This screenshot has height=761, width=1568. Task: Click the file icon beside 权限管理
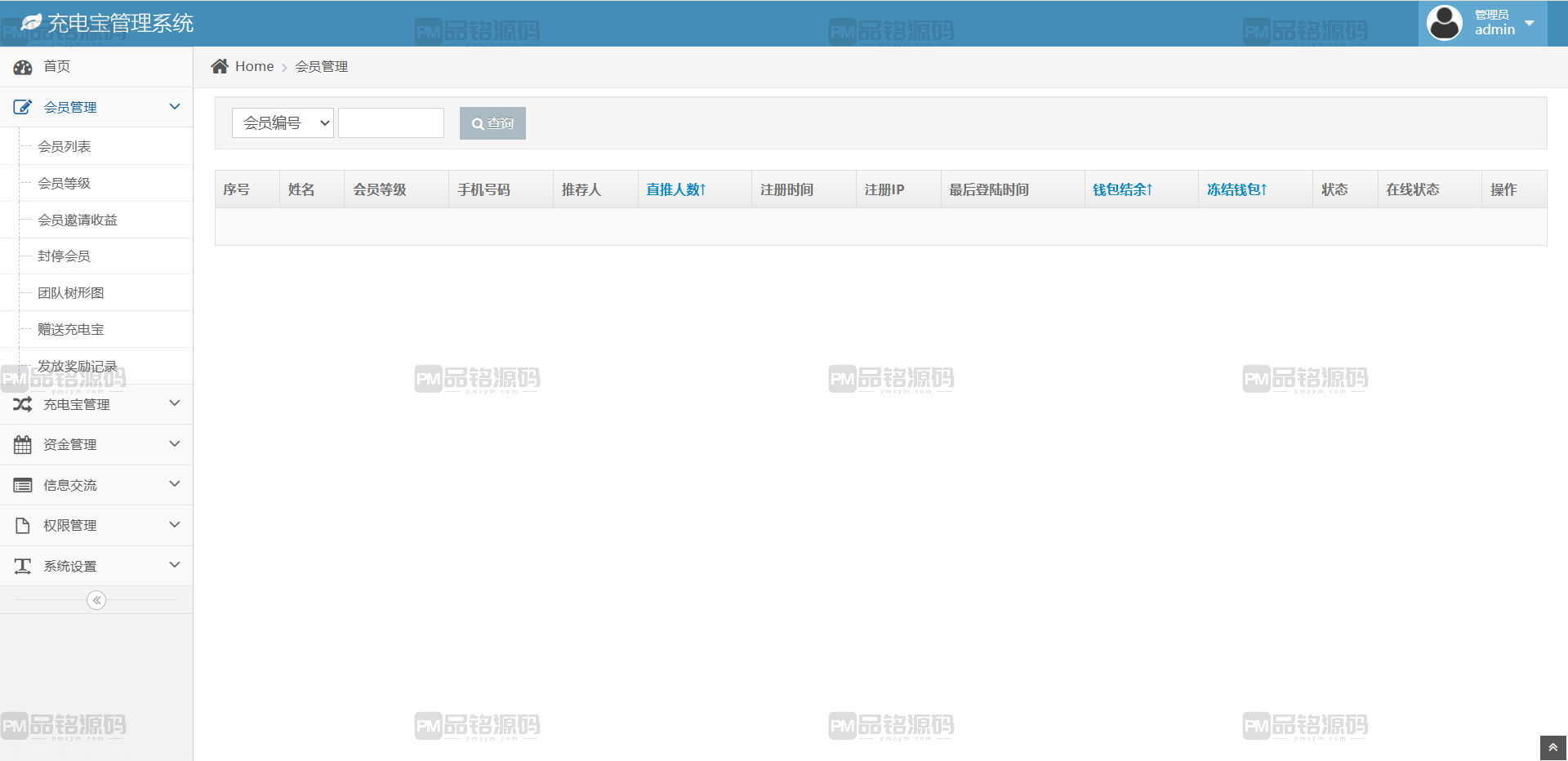tap(23, 525)
